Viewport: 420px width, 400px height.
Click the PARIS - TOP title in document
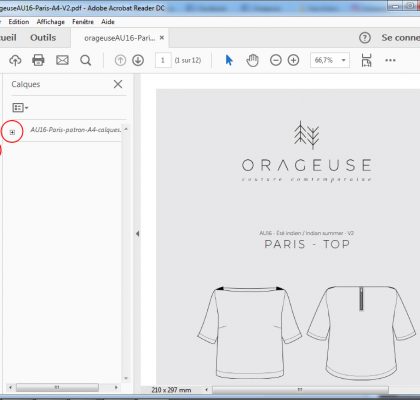pos(307,244)
